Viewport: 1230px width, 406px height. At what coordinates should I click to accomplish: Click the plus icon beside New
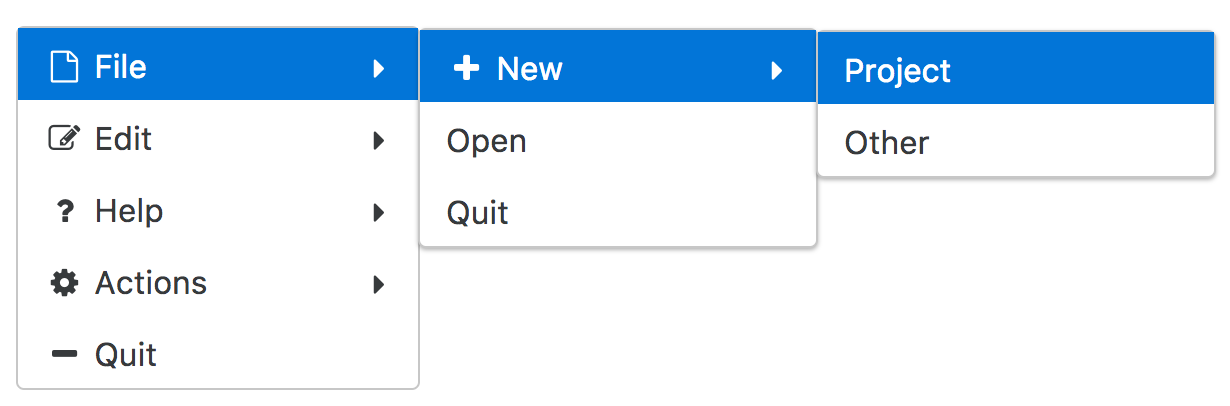tap(466, 69)
